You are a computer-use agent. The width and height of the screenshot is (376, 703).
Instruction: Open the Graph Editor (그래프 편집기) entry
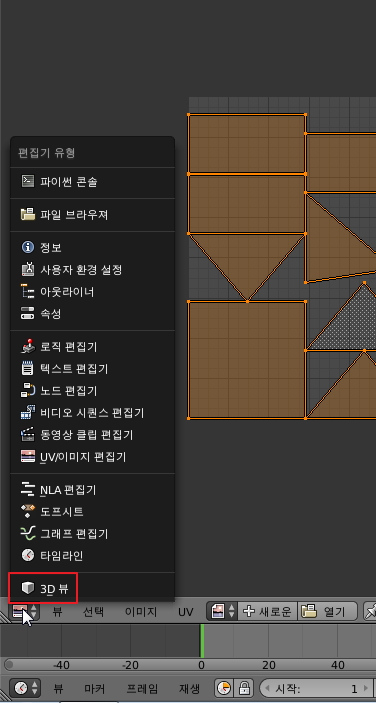[92, 534]
